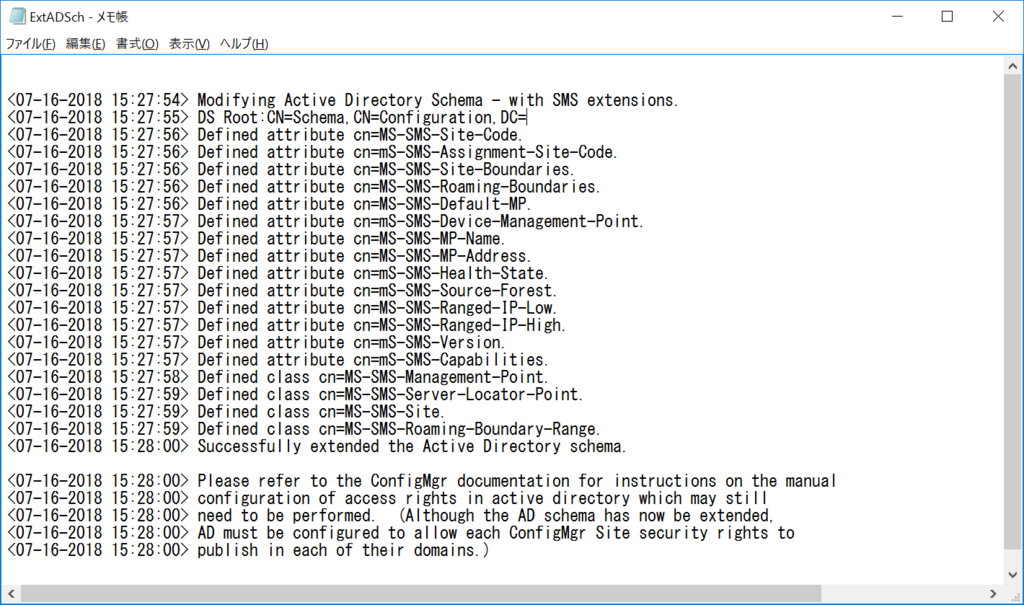Click line 'publish in each of their domains.)'
This screenshot has height=605, width=1024.
pos(248,550)
